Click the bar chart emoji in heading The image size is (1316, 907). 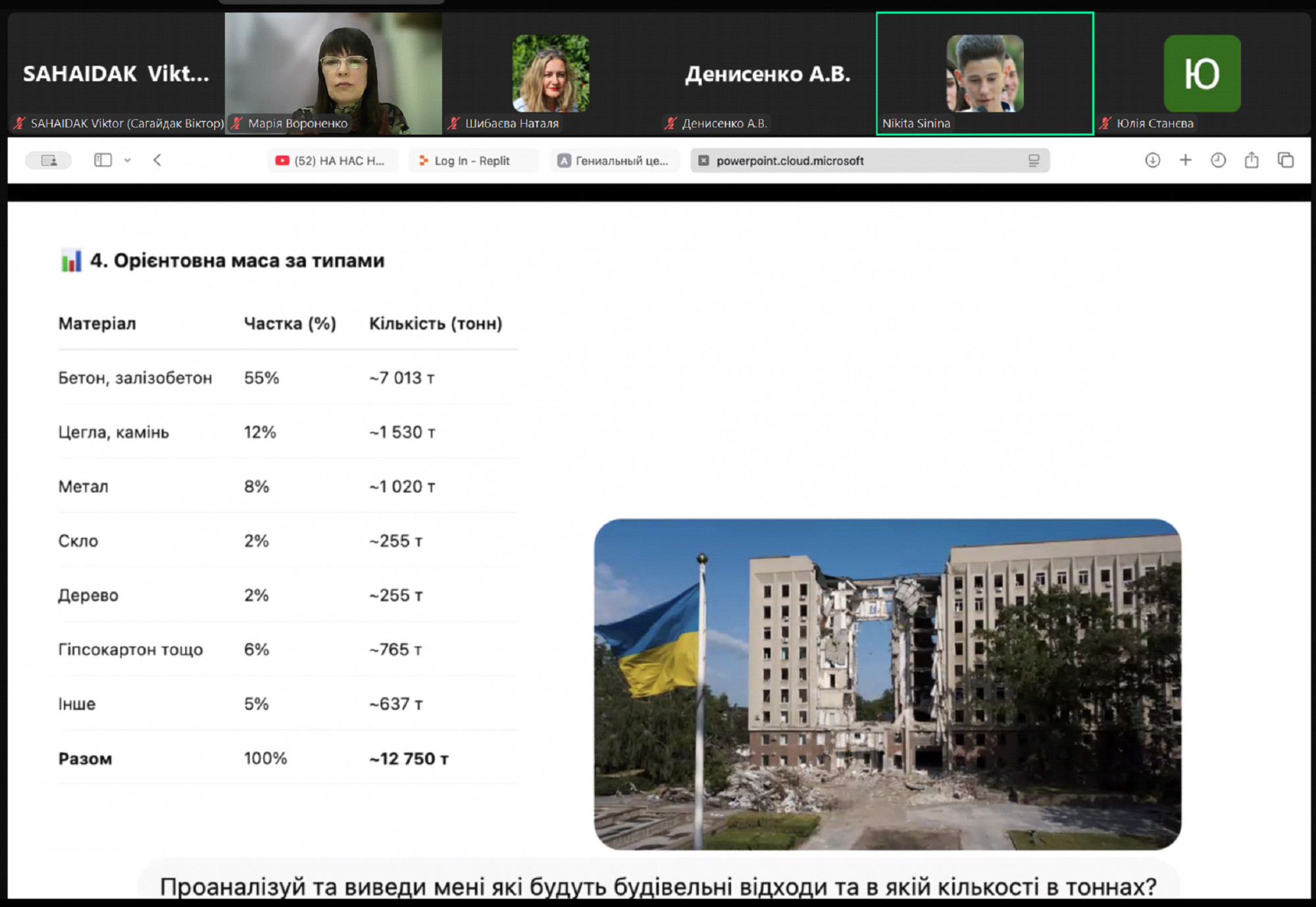[x=71, y=261]
